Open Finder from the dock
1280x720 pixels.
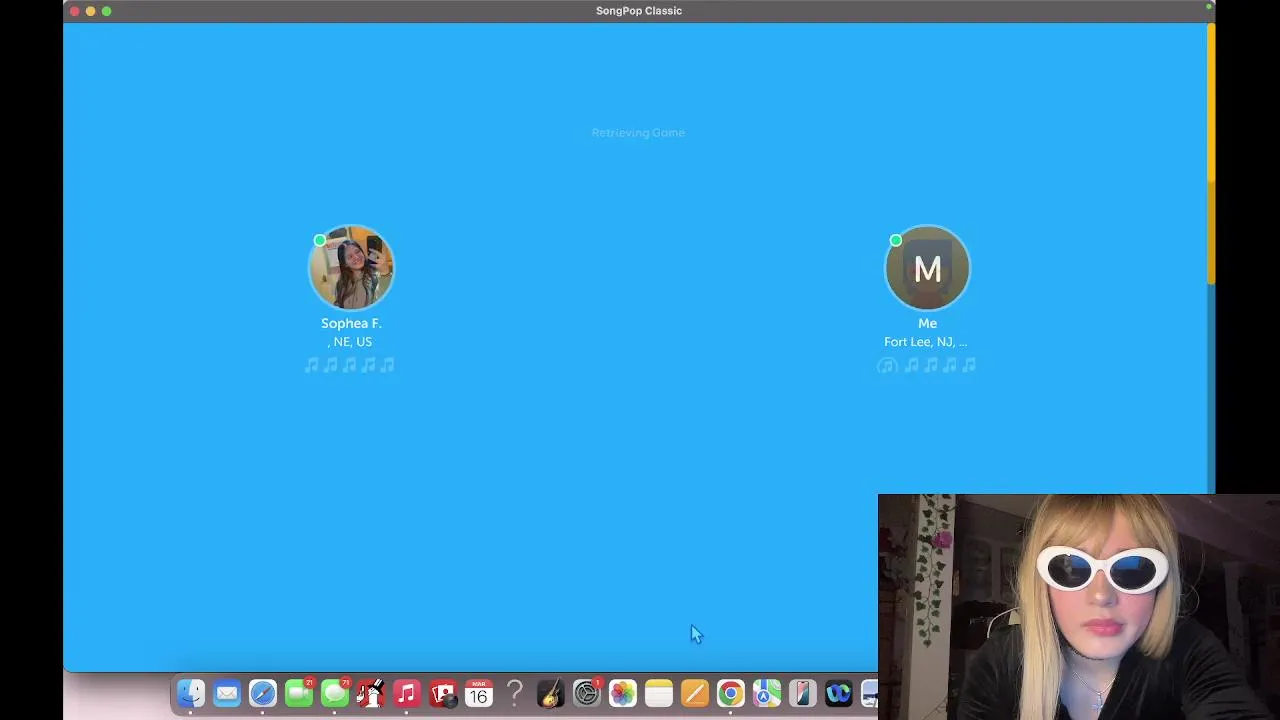191,693
